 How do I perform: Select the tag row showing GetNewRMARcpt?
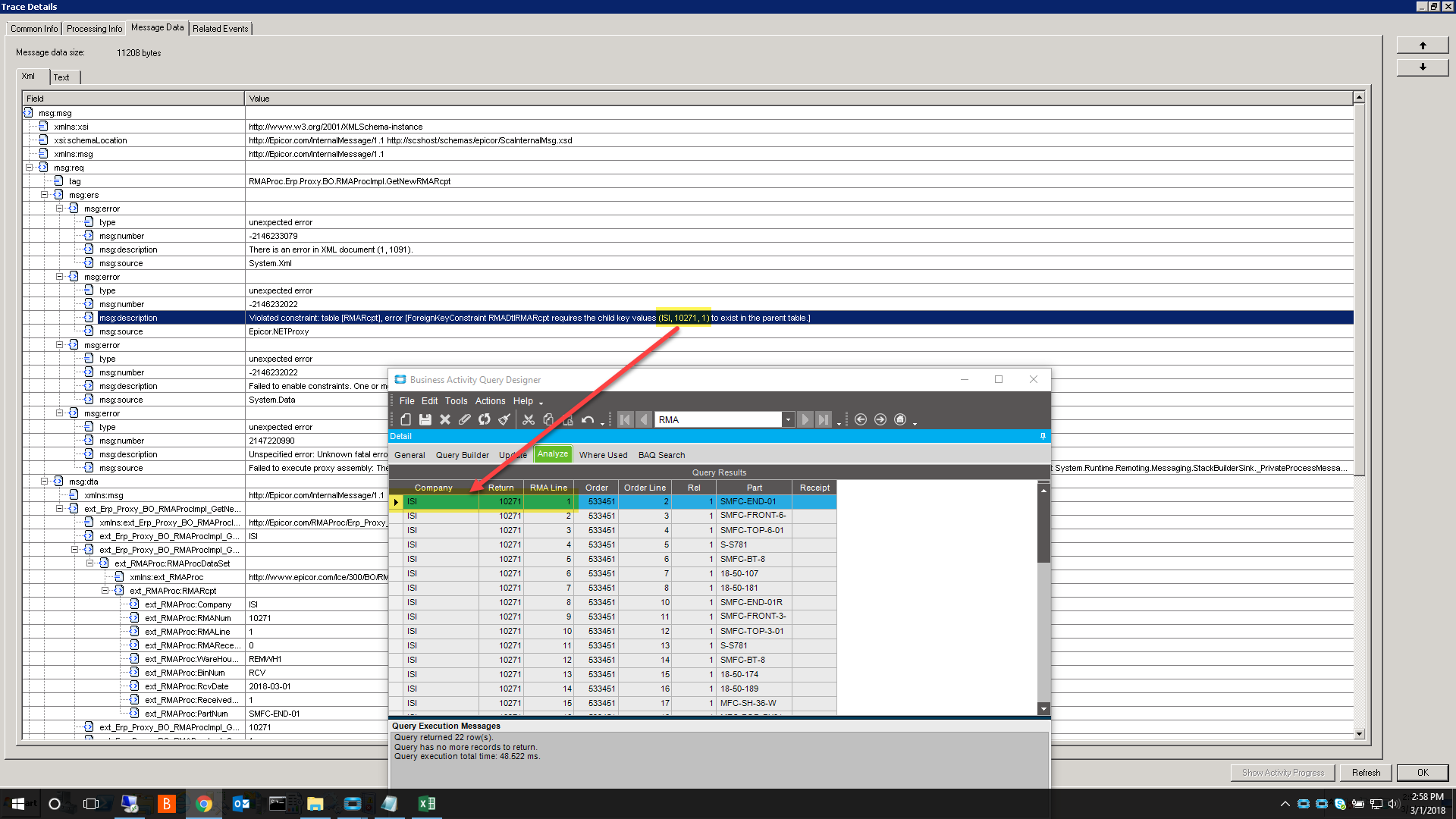click(x=687, y=181)
